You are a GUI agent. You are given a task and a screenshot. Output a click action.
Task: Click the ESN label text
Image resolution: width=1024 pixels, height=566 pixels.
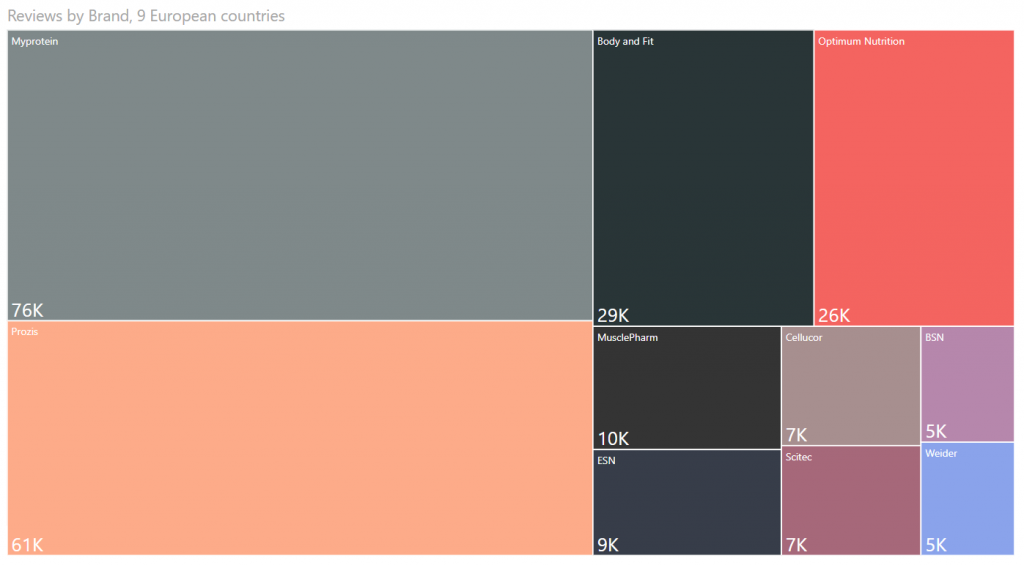click(x=606, y=460)
